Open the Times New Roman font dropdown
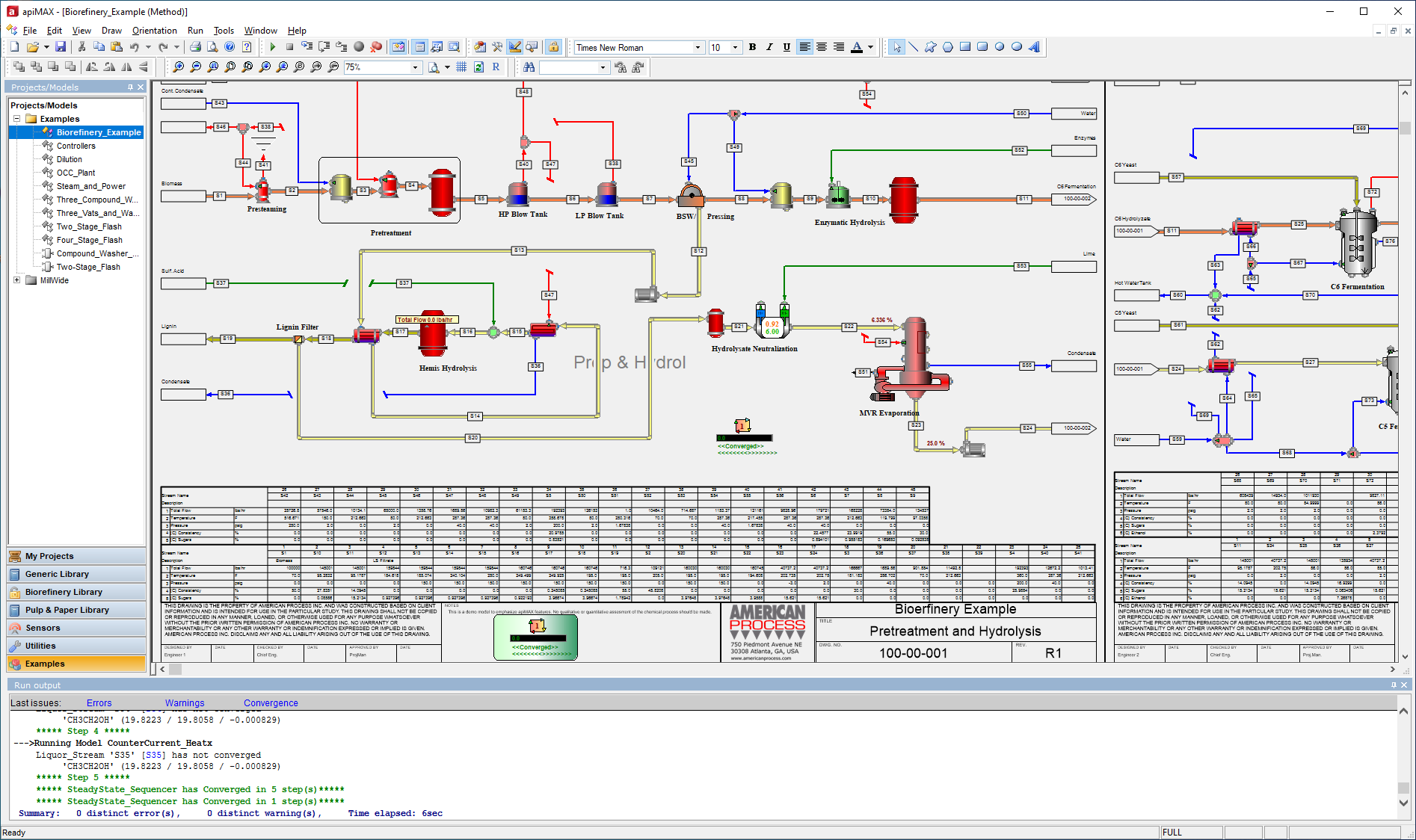 (x=698, y=48)
